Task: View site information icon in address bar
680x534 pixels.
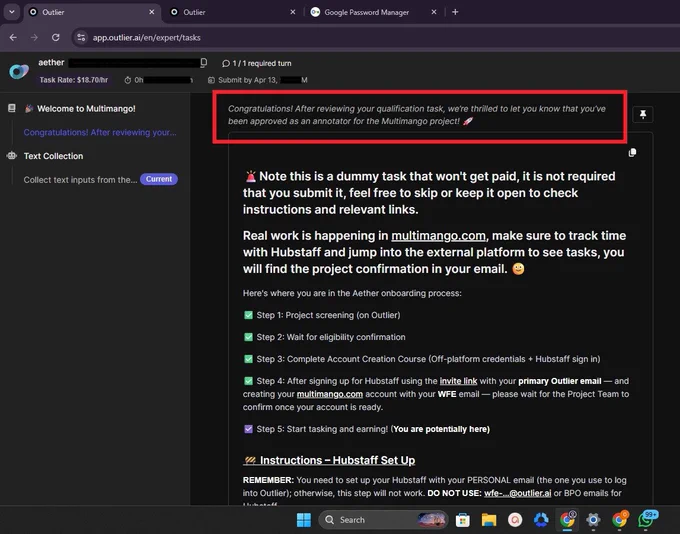Action: pyautogui.click(x=81, y=37)
